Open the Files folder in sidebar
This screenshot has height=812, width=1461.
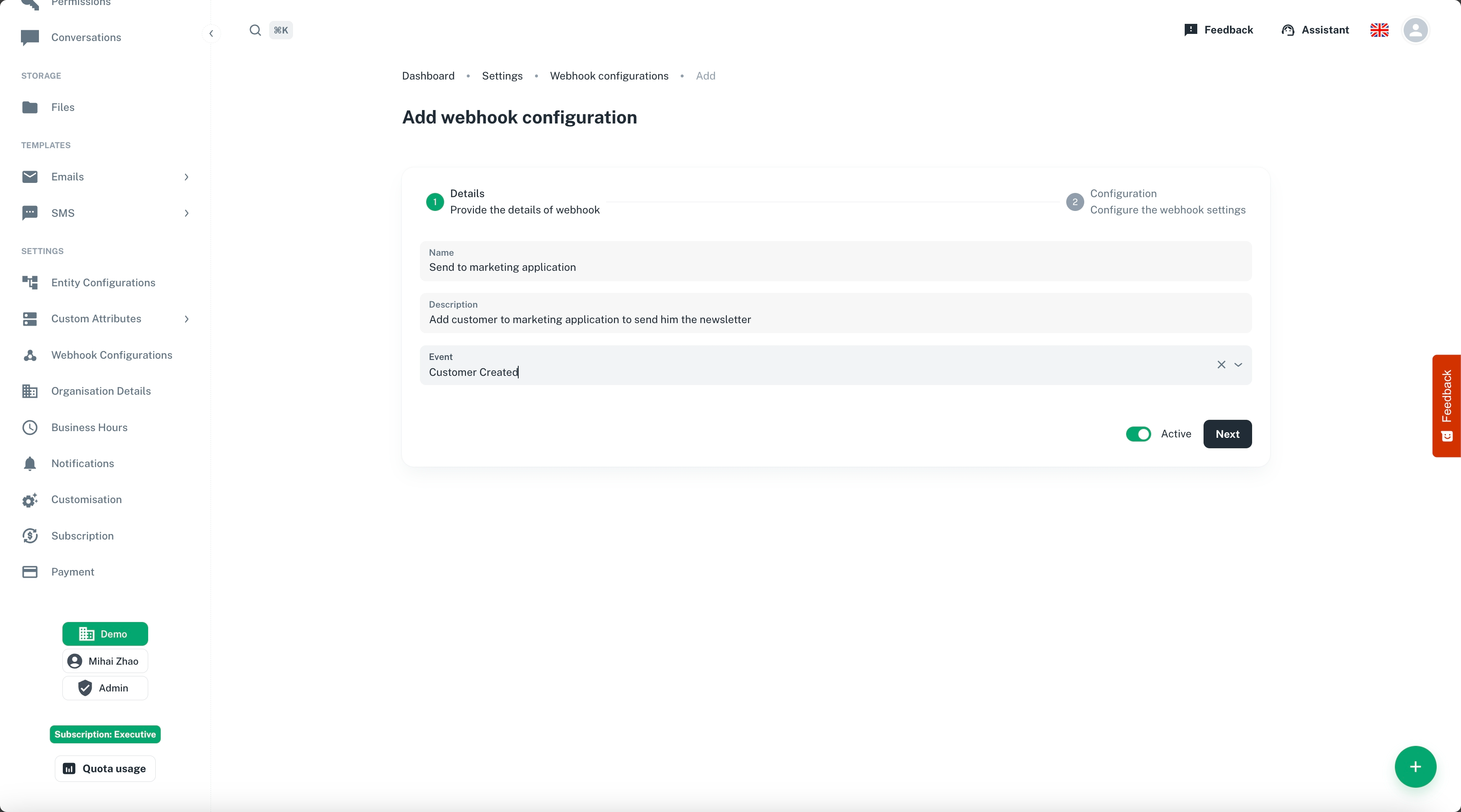coord(62,107)
